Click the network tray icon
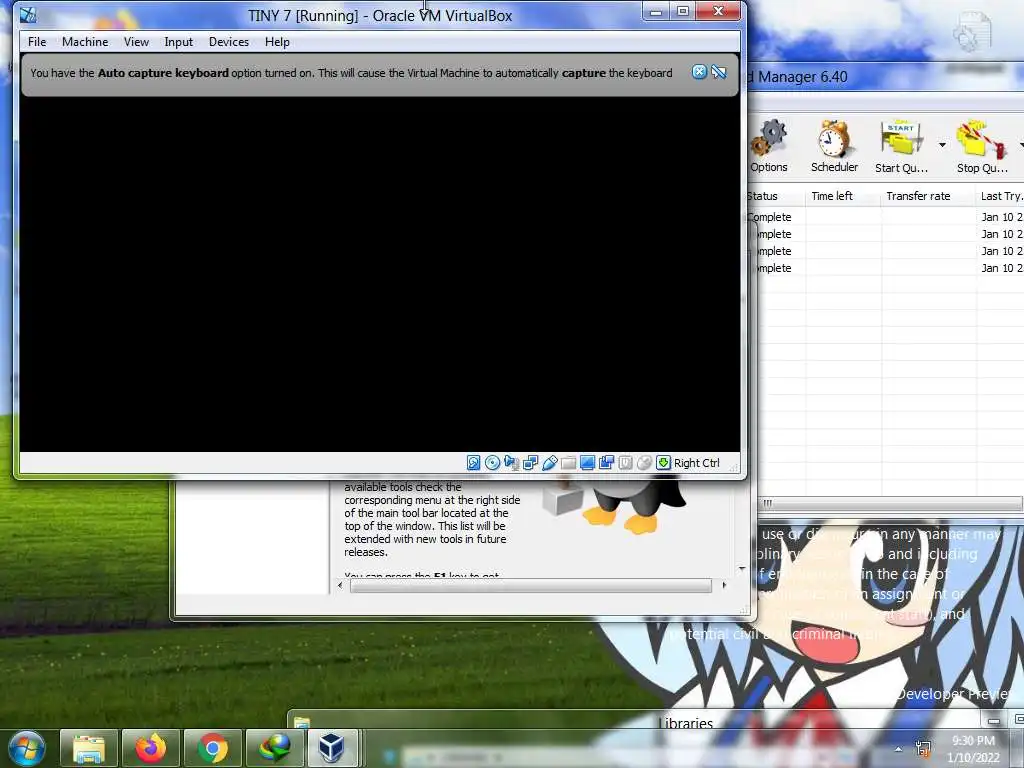Screen dimensions: 1024x768 click(923, 750)
